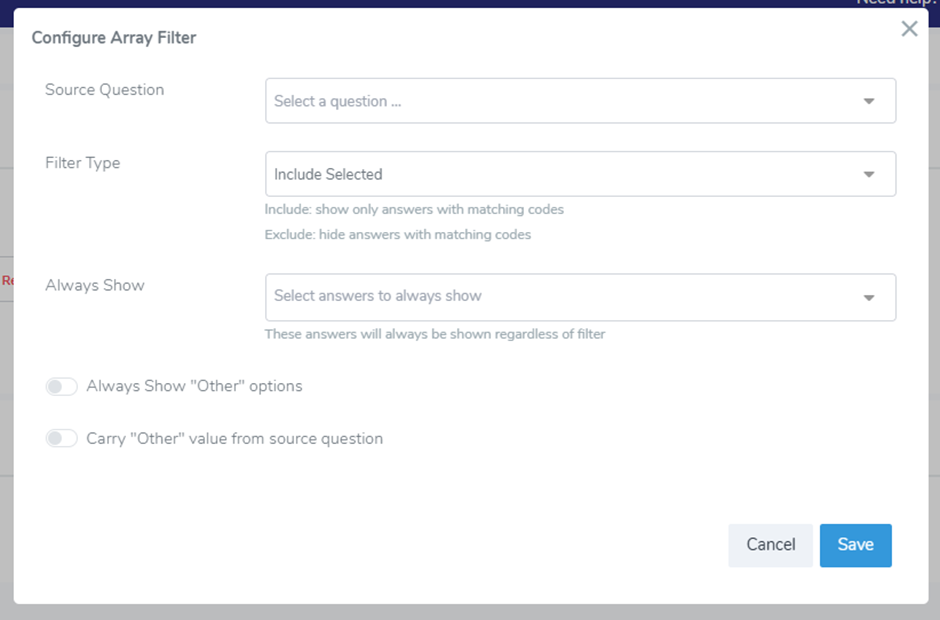The image size is (940, 620).
Task: Click the Always Show "Other" options label text
Action: pos(194,386)
